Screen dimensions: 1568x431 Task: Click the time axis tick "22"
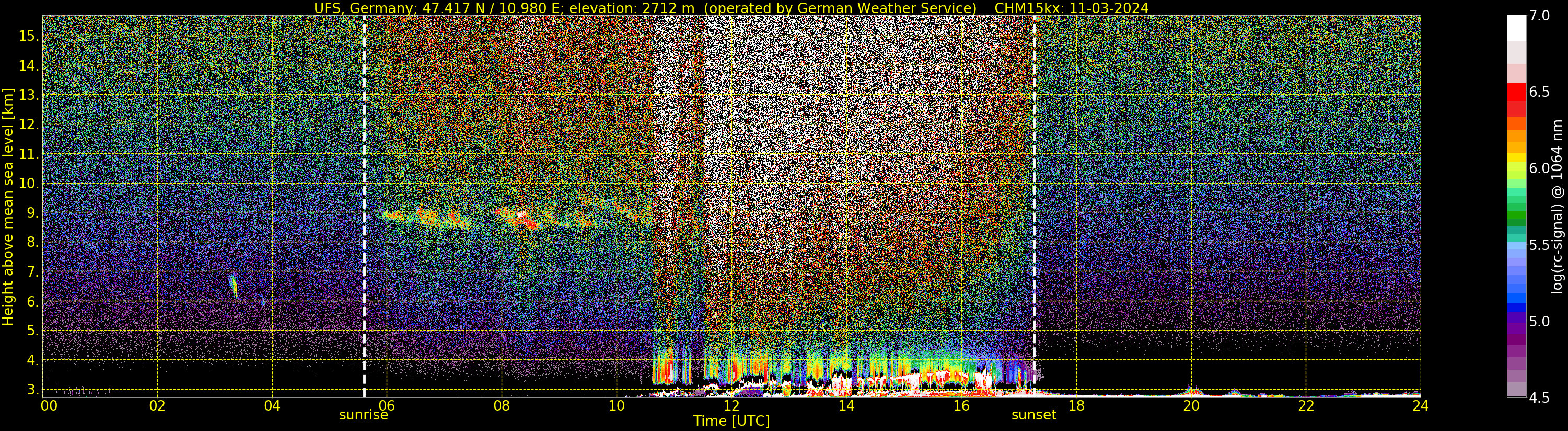pos(1306,405)
